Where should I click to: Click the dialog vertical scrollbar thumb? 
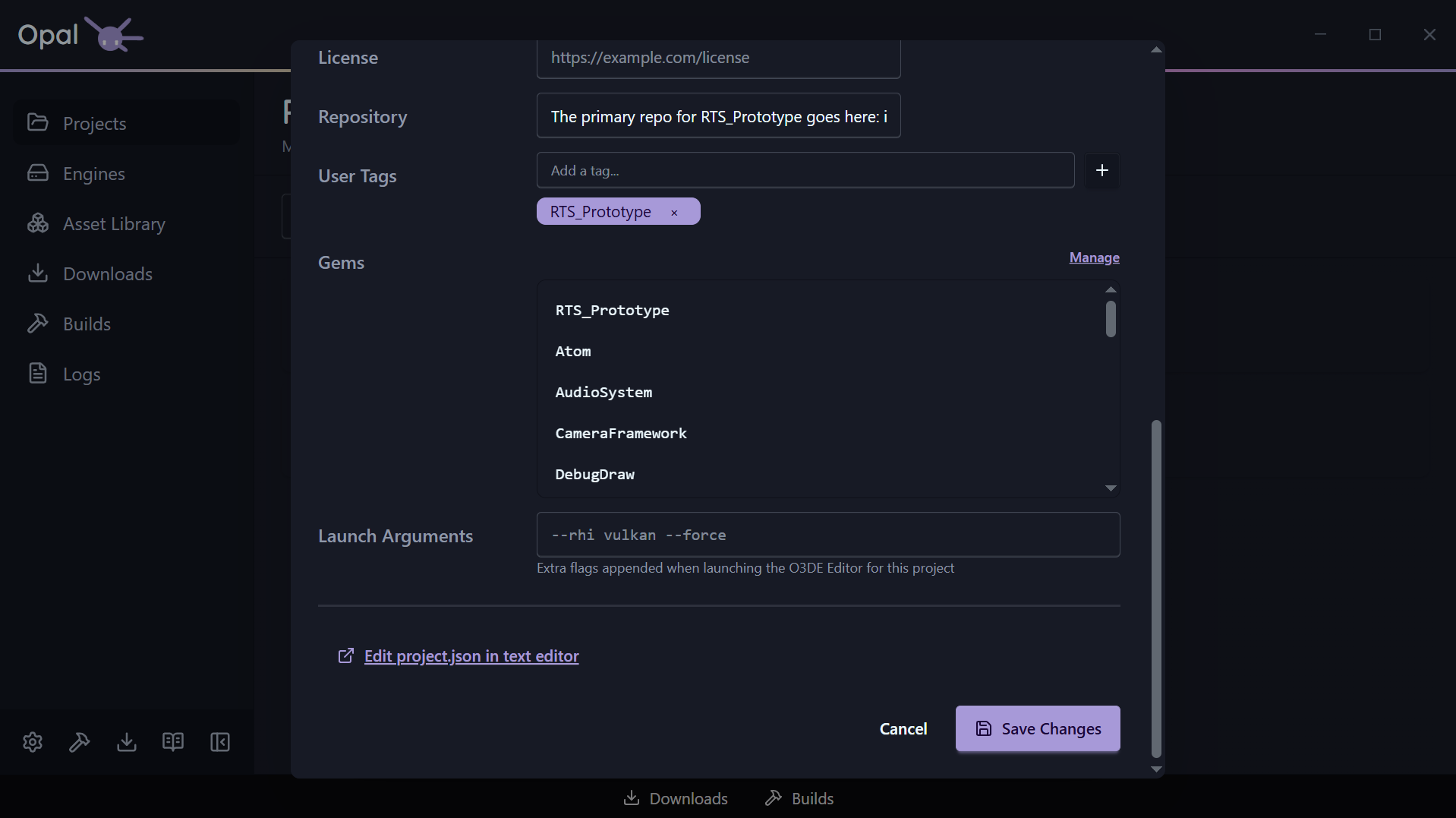click(1156, 589)
